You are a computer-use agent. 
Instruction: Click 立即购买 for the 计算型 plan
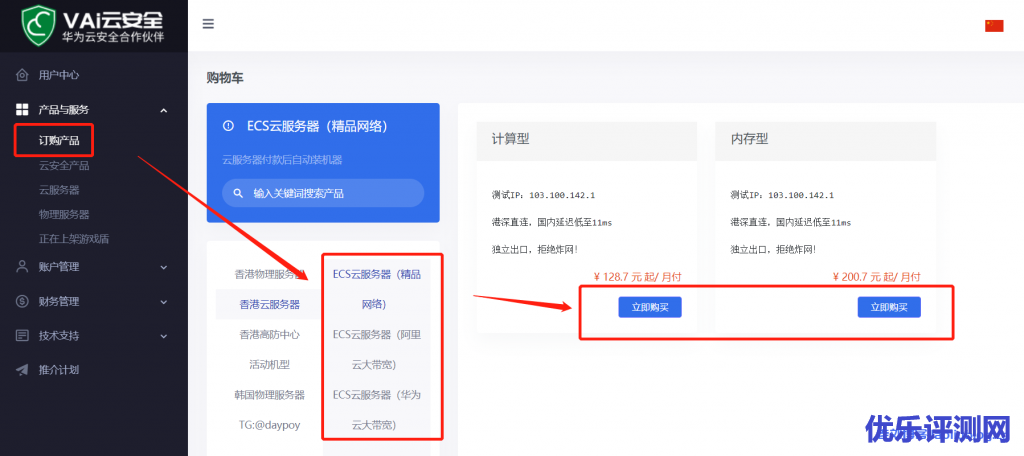click(649, 307)
